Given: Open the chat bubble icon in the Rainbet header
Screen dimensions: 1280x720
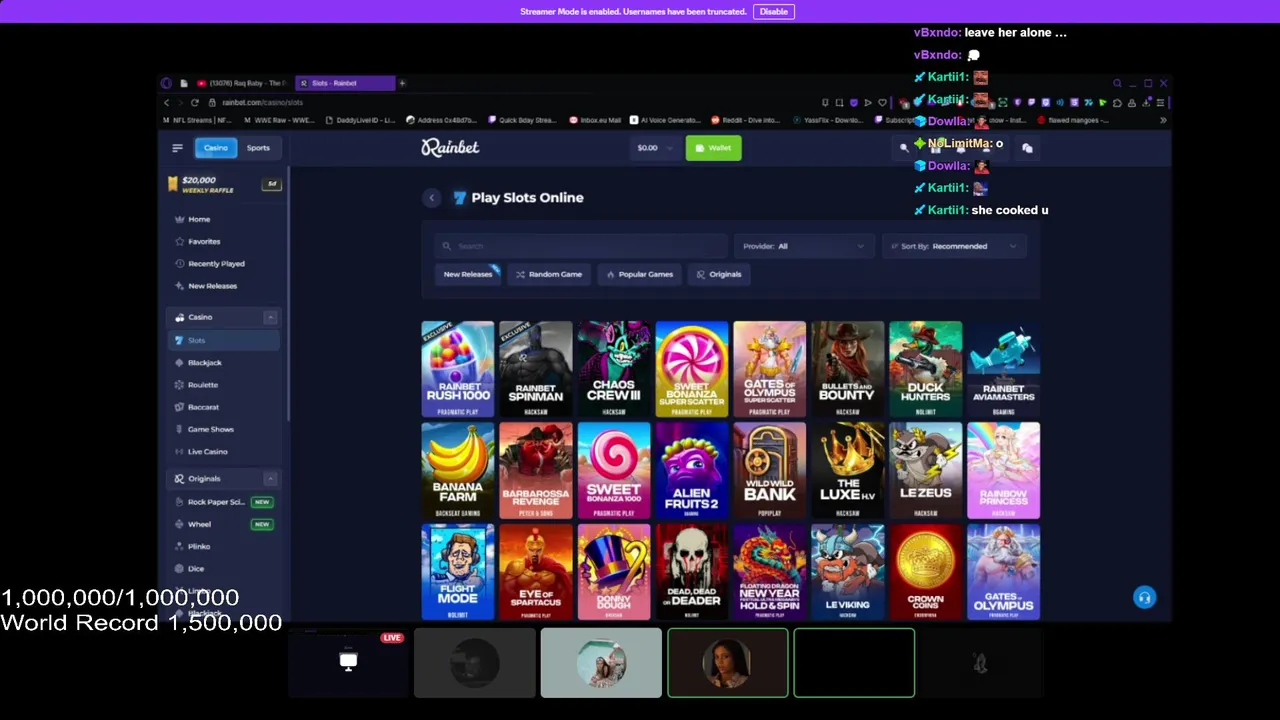Looking at the screenshot, I should click(1027, 148).
